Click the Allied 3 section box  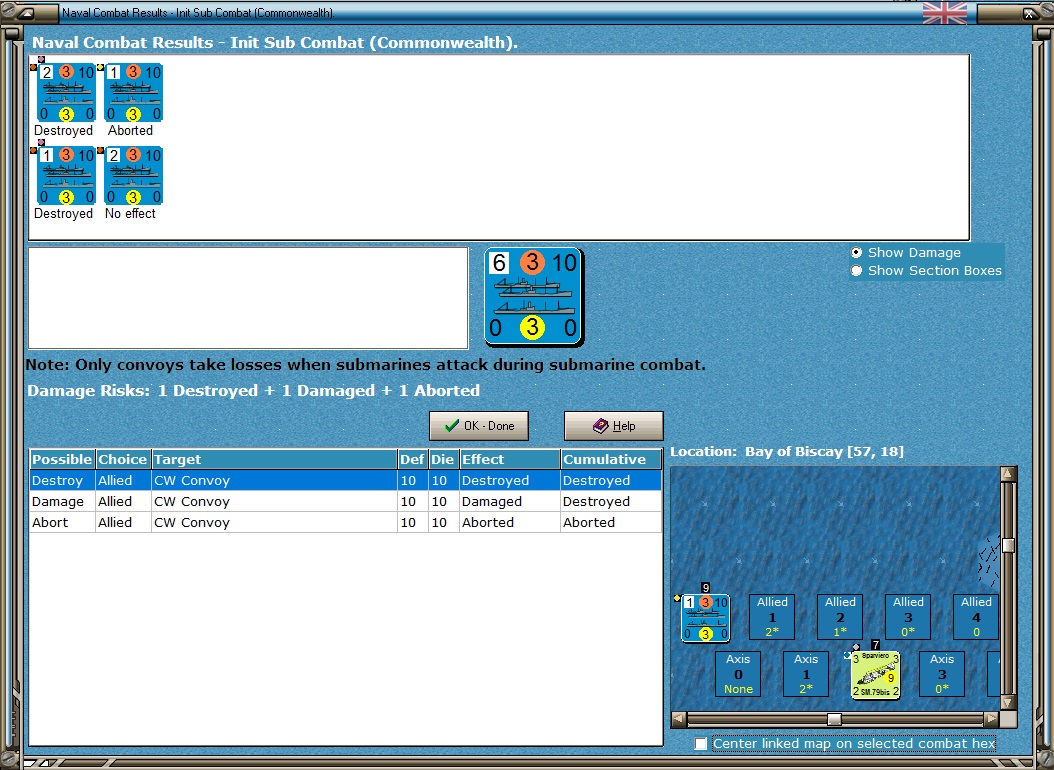tap(907, 616)
